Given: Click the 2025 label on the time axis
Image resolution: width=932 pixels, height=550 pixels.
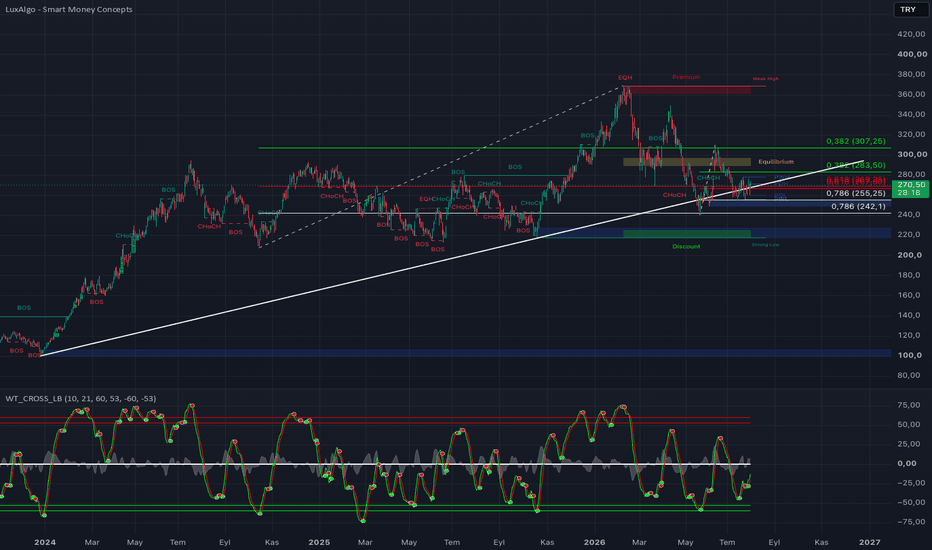Looking at the screenshot, I should [319, 542].
